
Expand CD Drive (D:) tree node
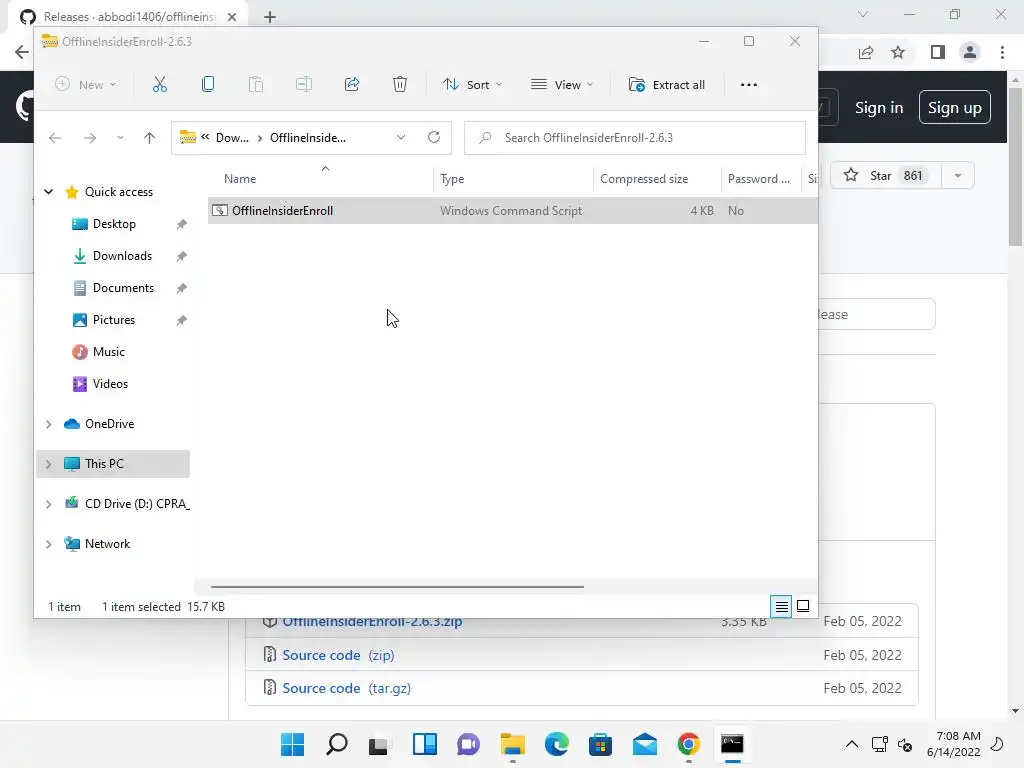48,504
